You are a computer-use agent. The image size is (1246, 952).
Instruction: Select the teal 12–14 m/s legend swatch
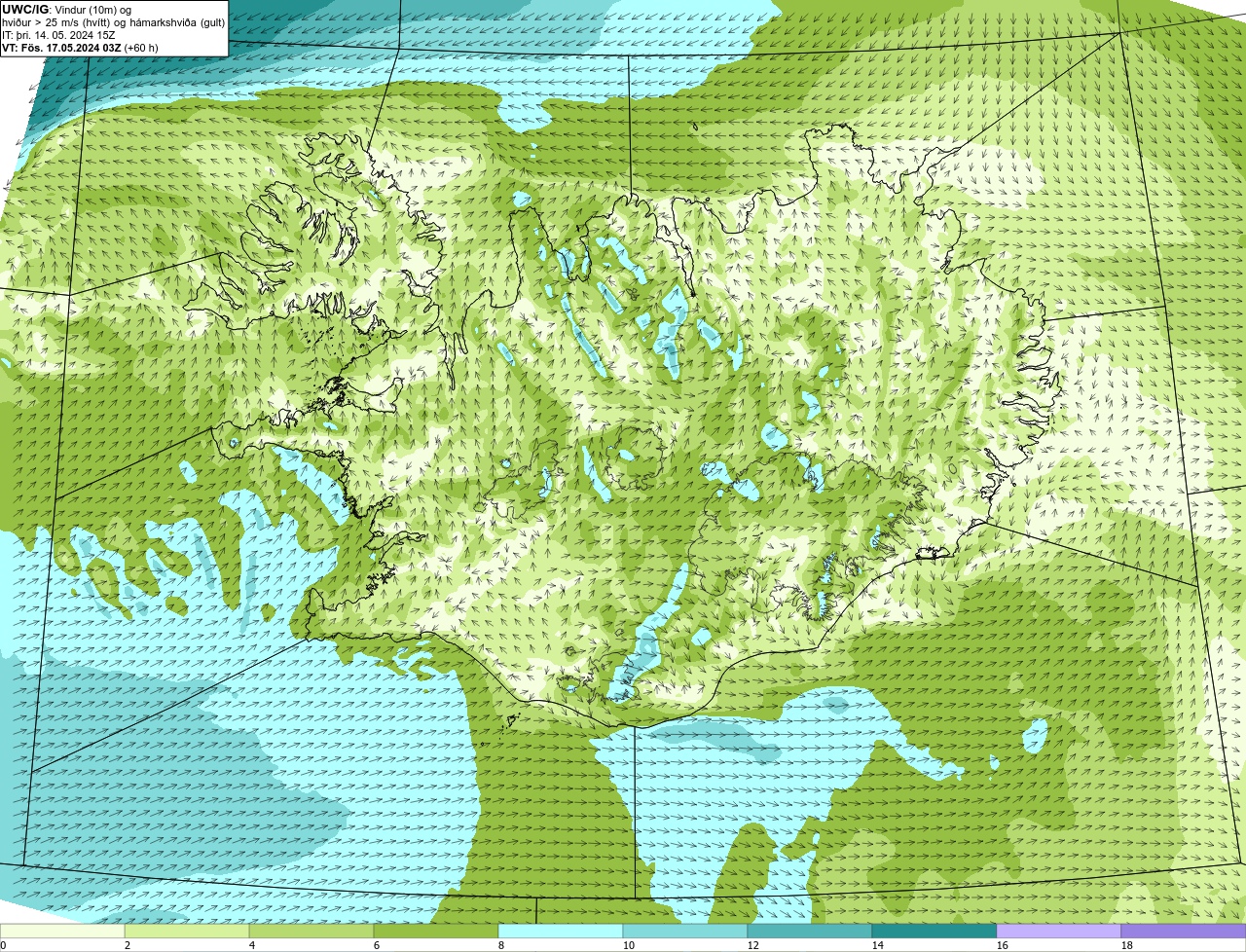[810, 931]
